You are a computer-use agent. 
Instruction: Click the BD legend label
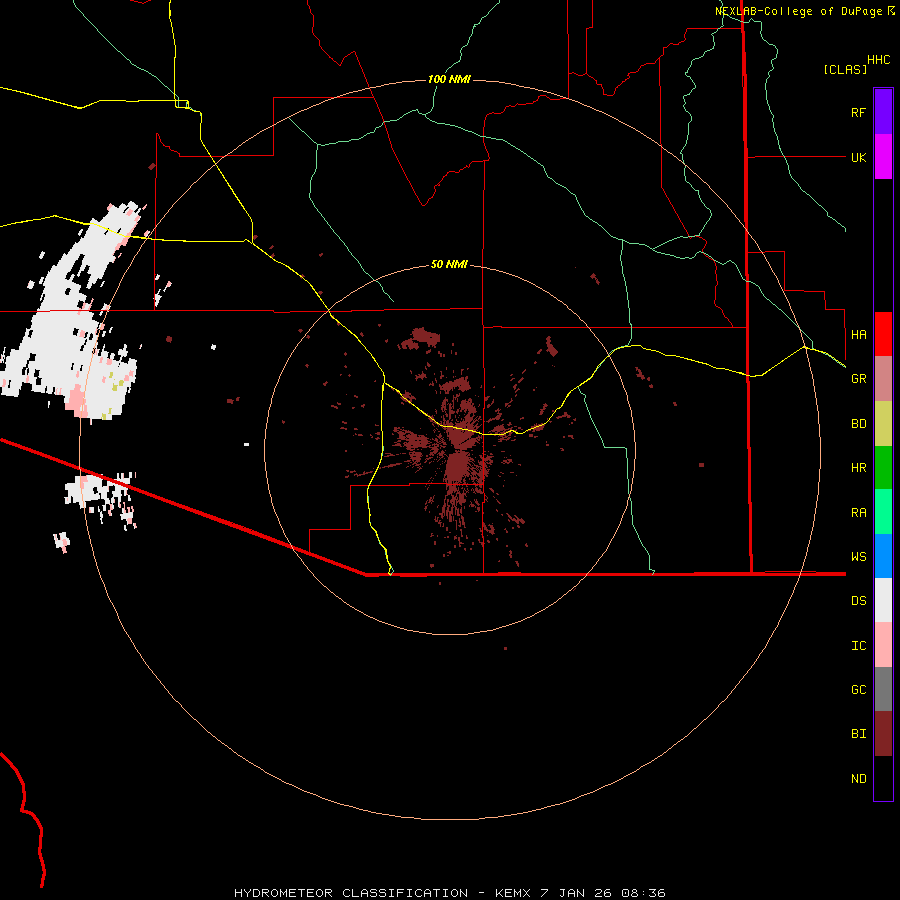pyautogui.click(x=858, y=424)
